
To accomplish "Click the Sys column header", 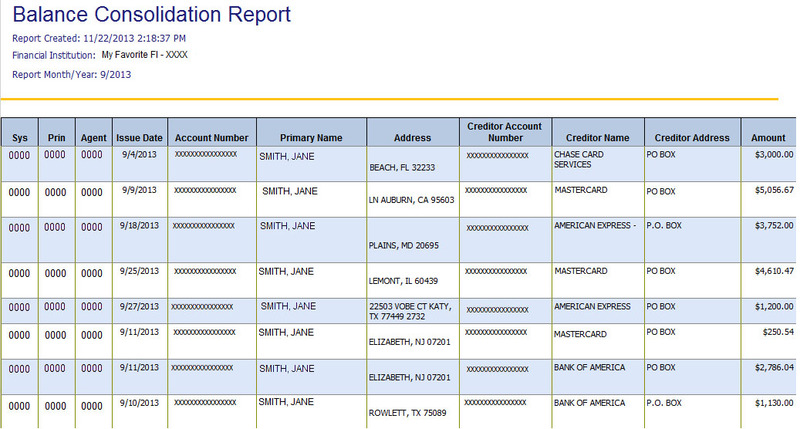I will click(19, 138).
